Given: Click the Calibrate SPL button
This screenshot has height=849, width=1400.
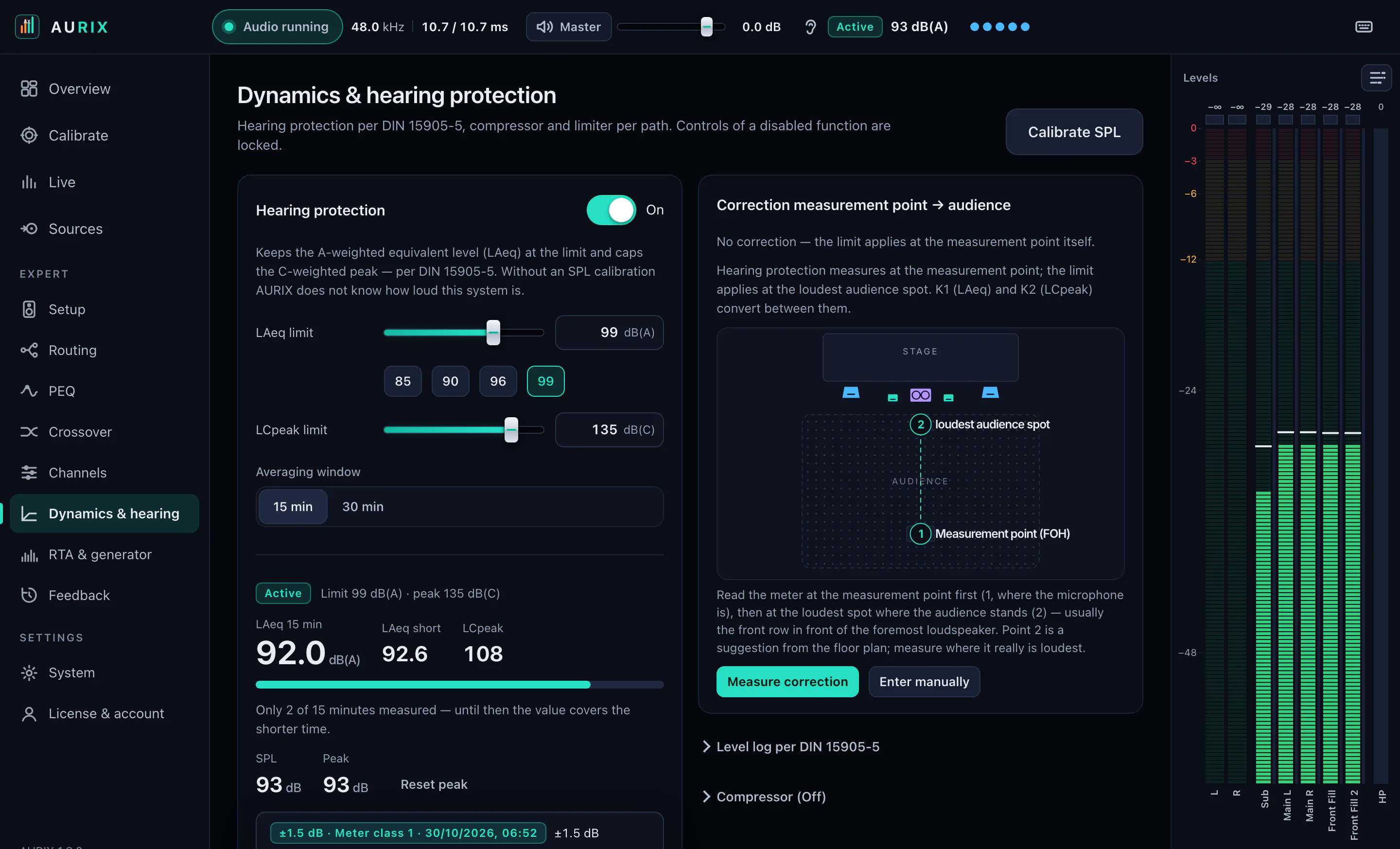Looking at the screenshot, I should pyautogui.click(x=1074, y=132).
